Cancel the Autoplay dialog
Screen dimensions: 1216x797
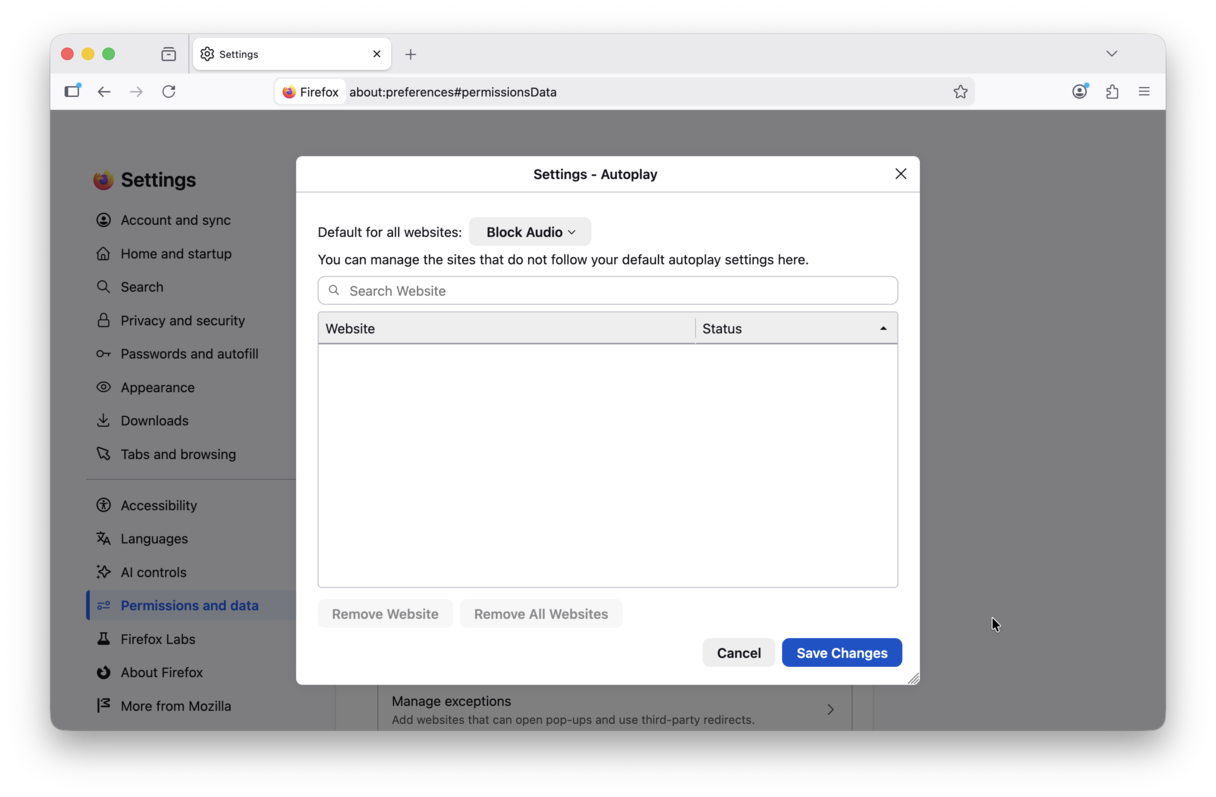click(739, 653)
